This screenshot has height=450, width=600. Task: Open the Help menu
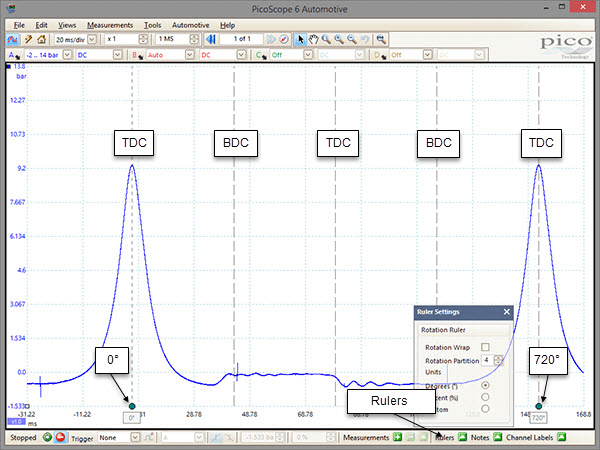227,25
